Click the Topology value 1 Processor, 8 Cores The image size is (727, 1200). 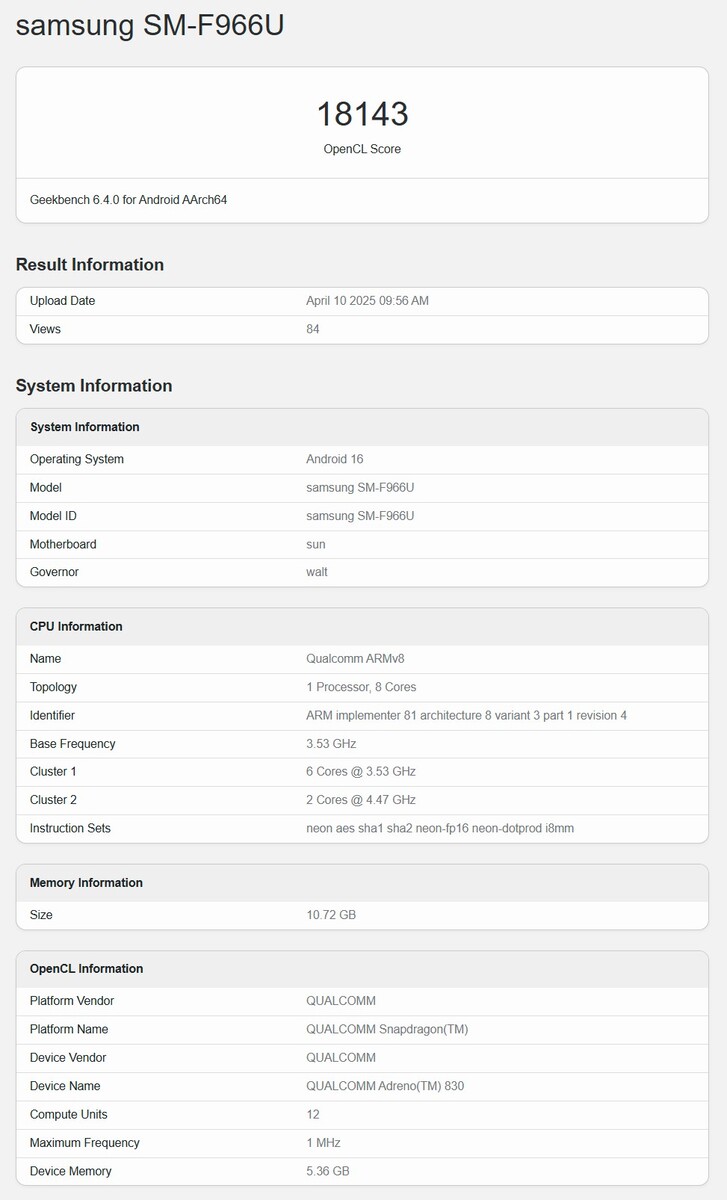point(361,687)
